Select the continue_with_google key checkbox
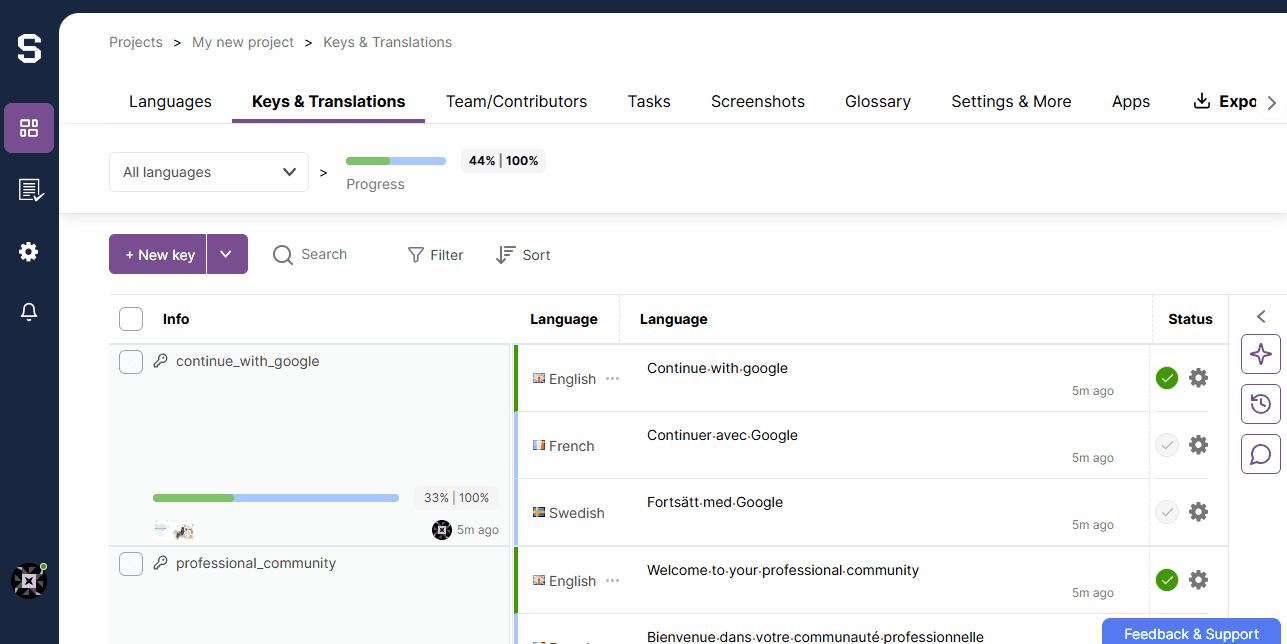This screenshot has height=644, width=1287. (131, 362)
